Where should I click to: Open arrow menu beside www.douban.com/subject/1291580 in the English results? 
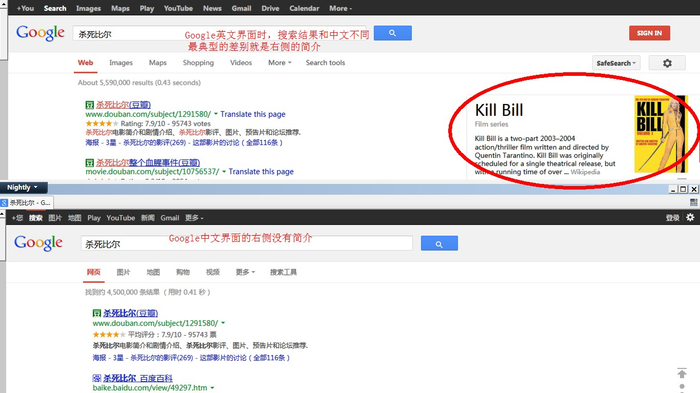click(216, 114)
